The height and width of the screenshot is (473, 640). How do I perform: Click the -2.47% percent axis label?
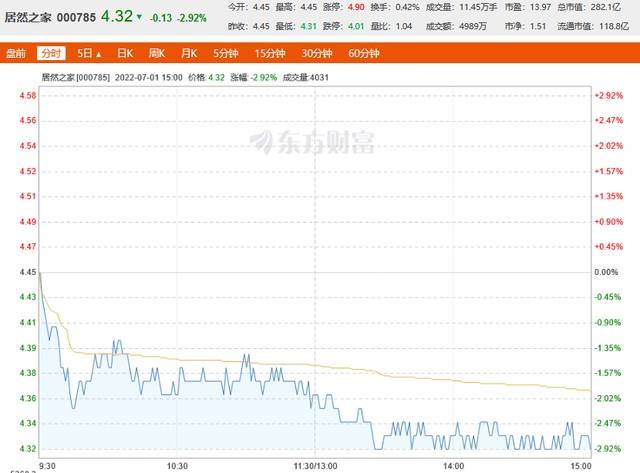tap(608, 423)
